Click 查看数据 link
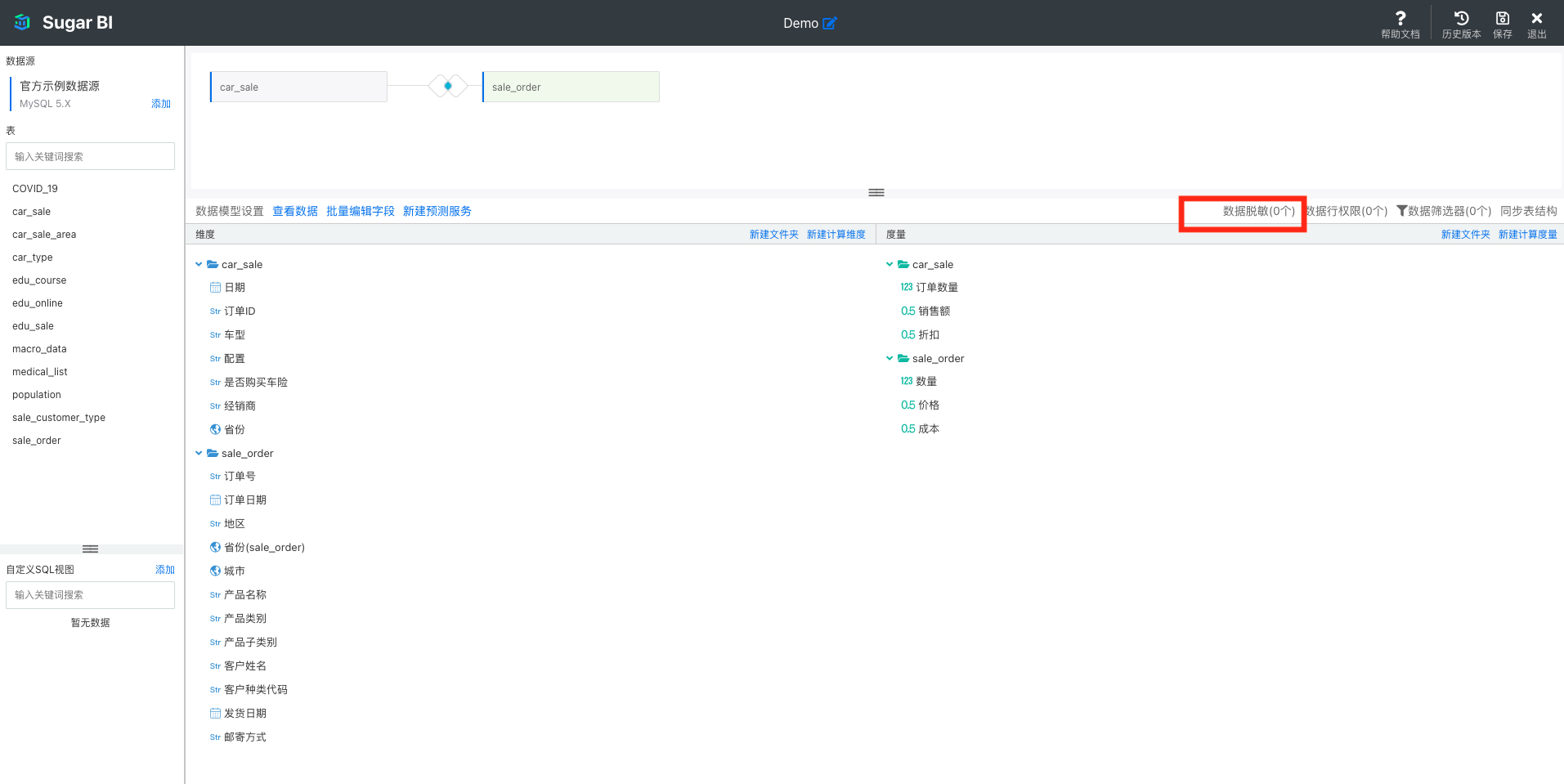This screenshot has height=784, width=1564. pos(295,211)
